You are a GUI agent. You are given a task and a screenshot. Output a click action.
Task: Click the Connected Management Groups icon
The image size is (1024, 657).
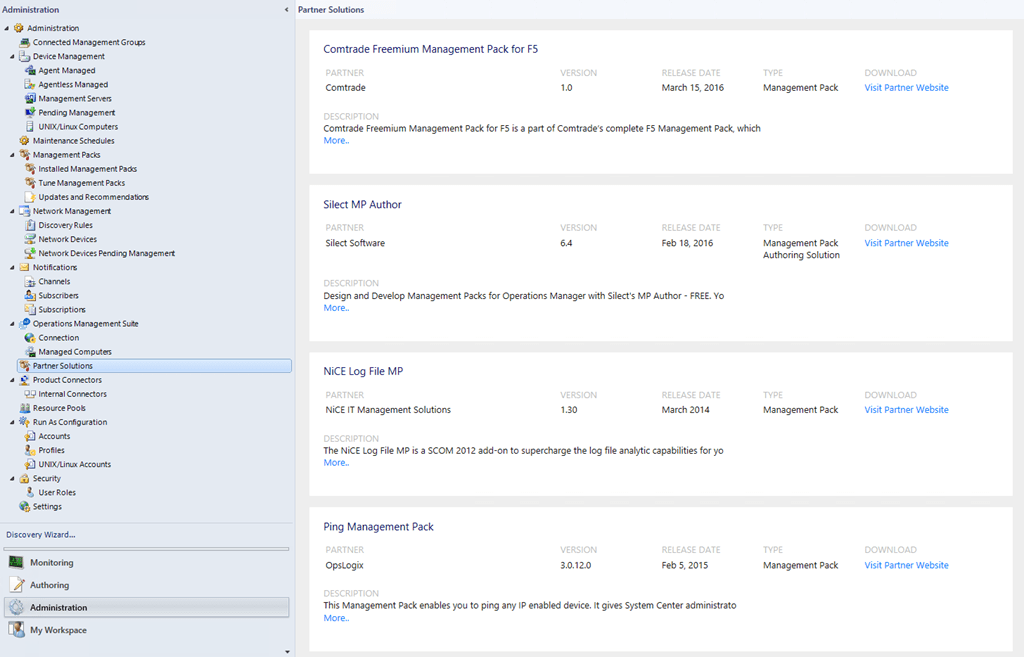point(24,42)
